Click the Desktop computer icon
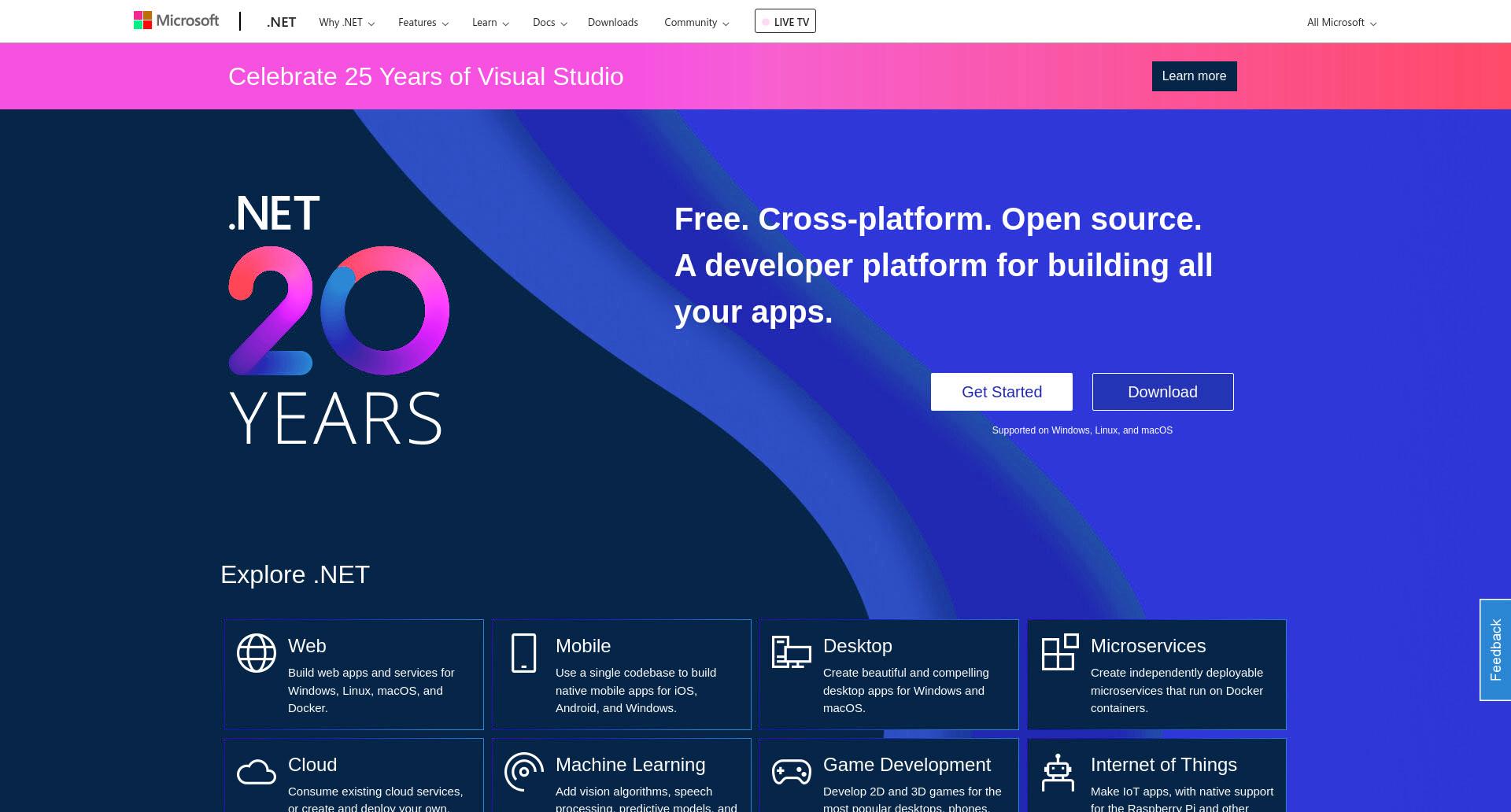 [792, 652]
